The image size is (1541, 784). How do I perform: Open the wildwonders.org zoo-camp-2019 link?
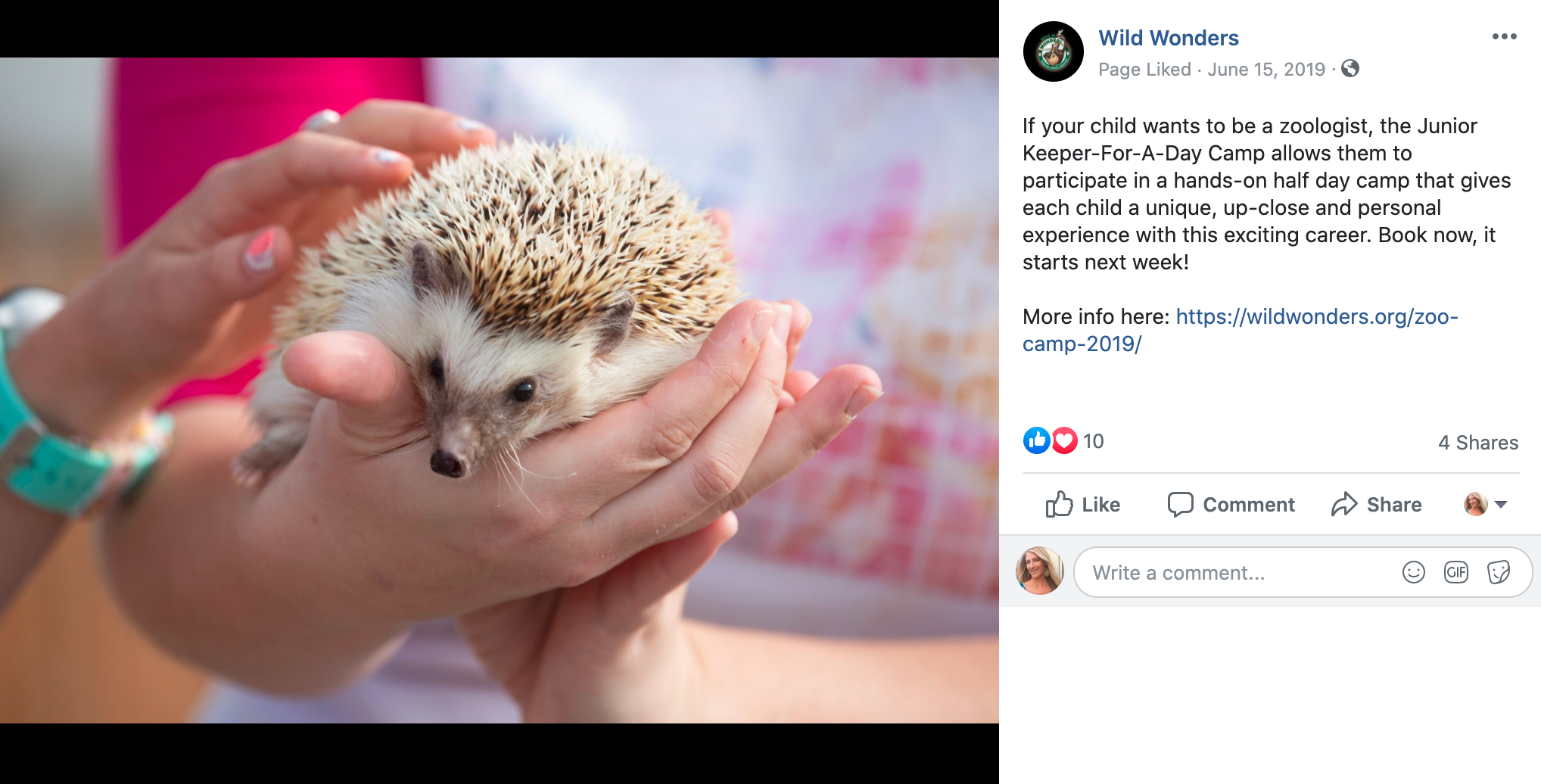click(1241, 330)
